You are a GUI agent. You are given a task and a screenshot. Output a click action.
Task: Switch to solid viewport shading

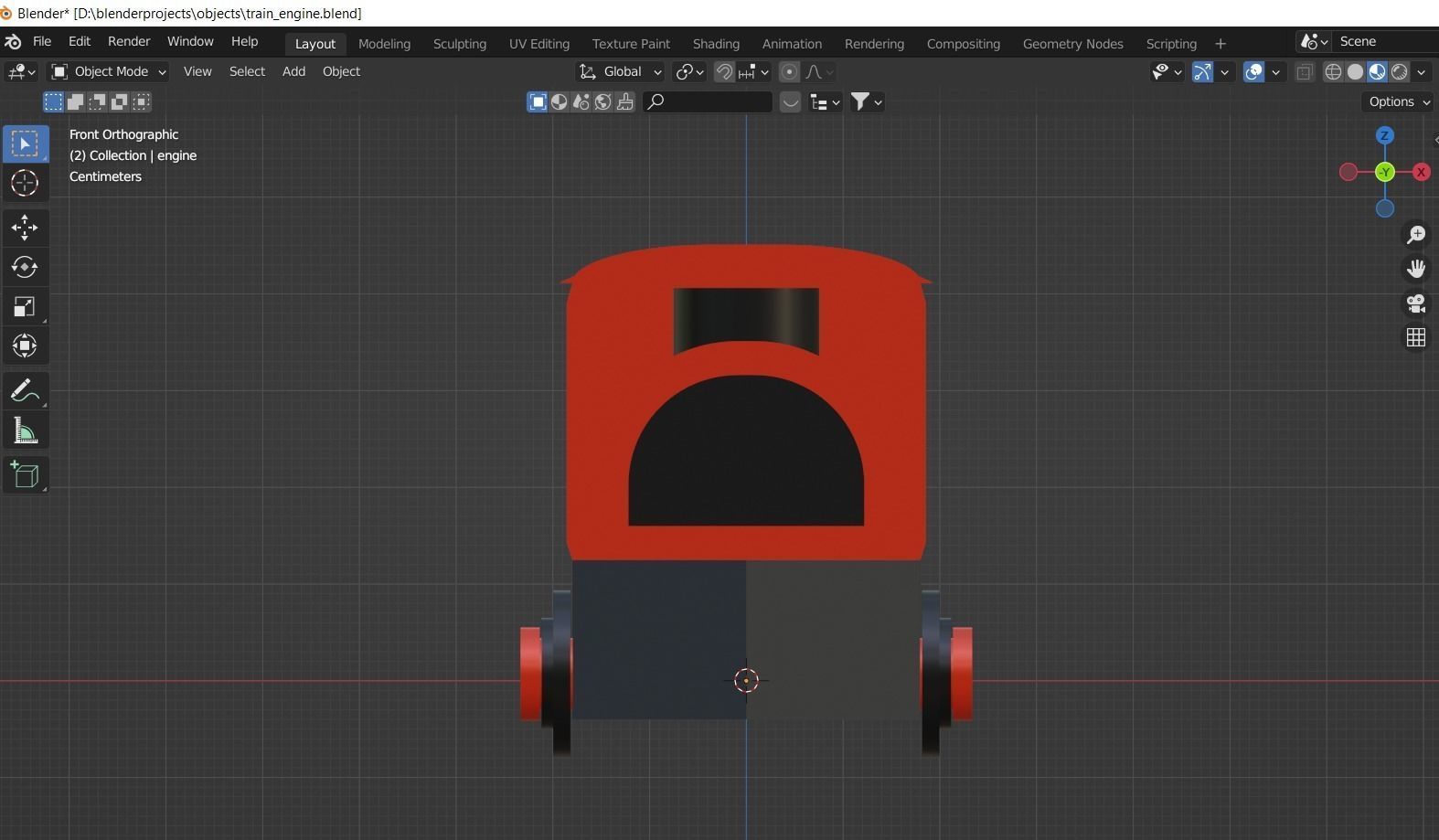click(1355, 71)
